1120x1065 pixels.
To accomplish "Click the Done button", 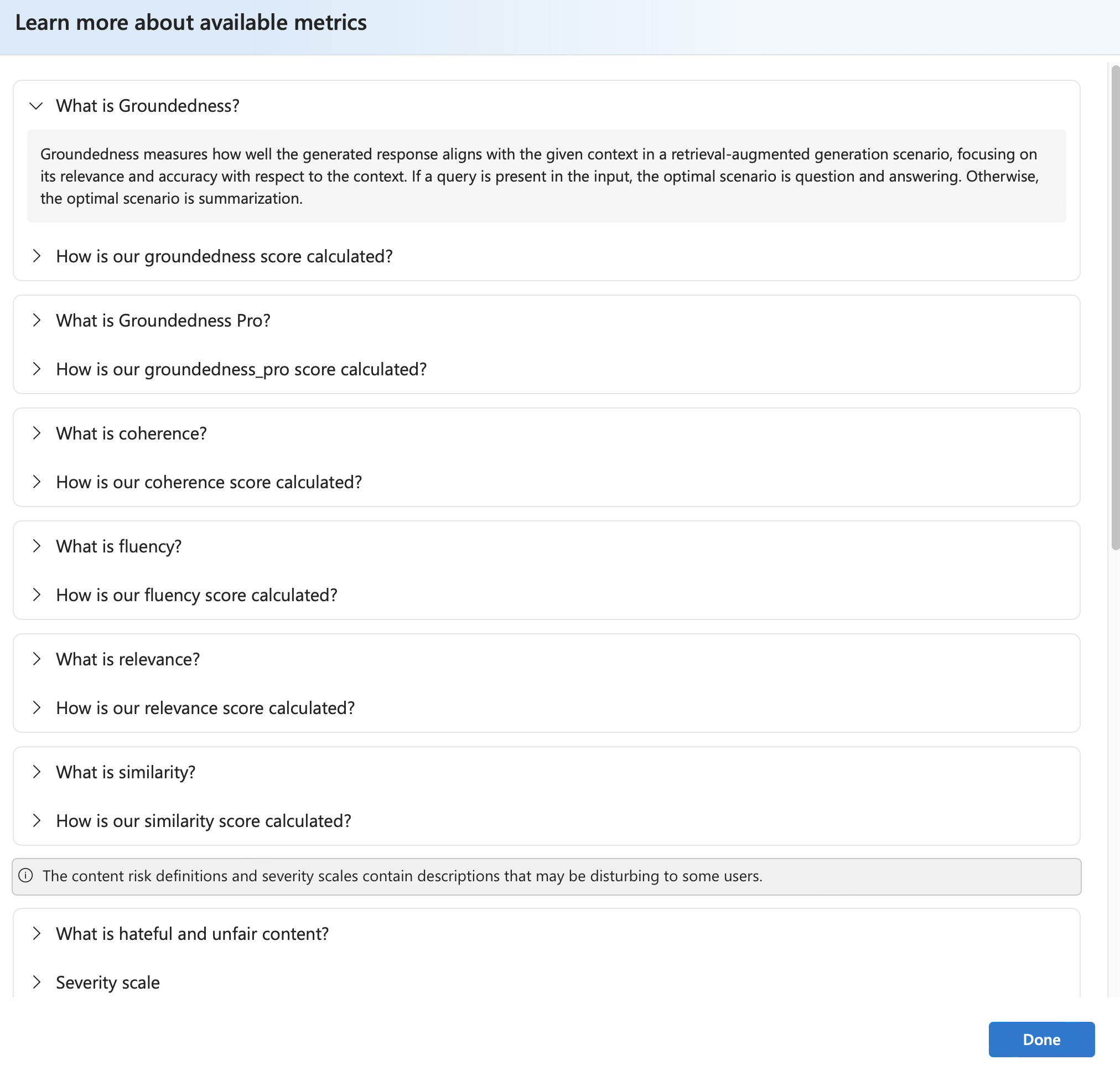I will point(1041,1040).
